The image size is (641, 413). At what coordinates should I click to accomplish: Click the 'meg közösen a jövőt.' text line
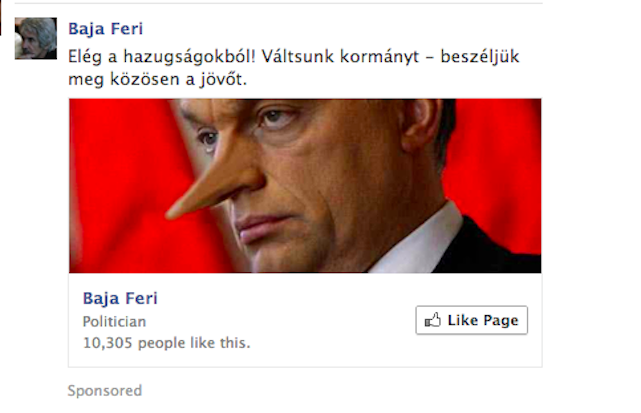coord(156,80)
